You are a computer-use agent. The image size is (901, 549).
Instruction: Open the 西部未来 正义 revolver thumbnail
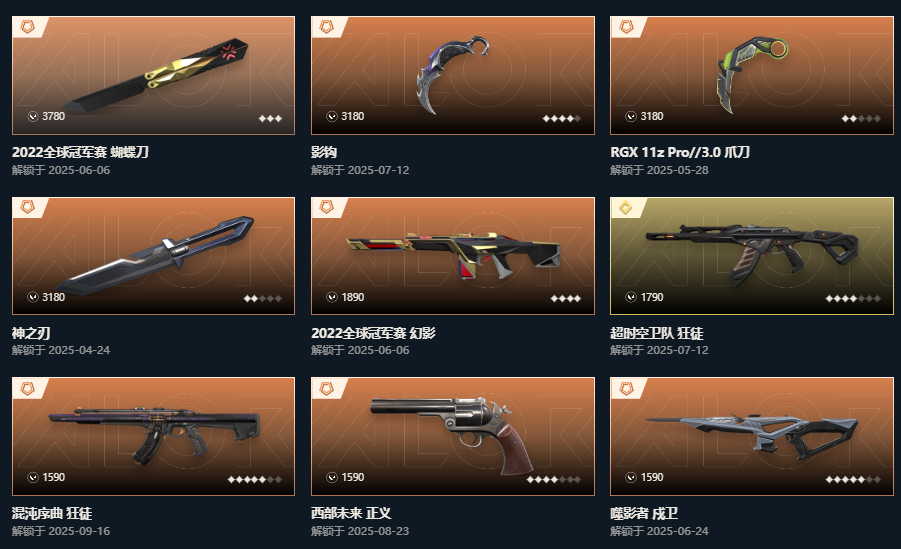pos(453,436)
